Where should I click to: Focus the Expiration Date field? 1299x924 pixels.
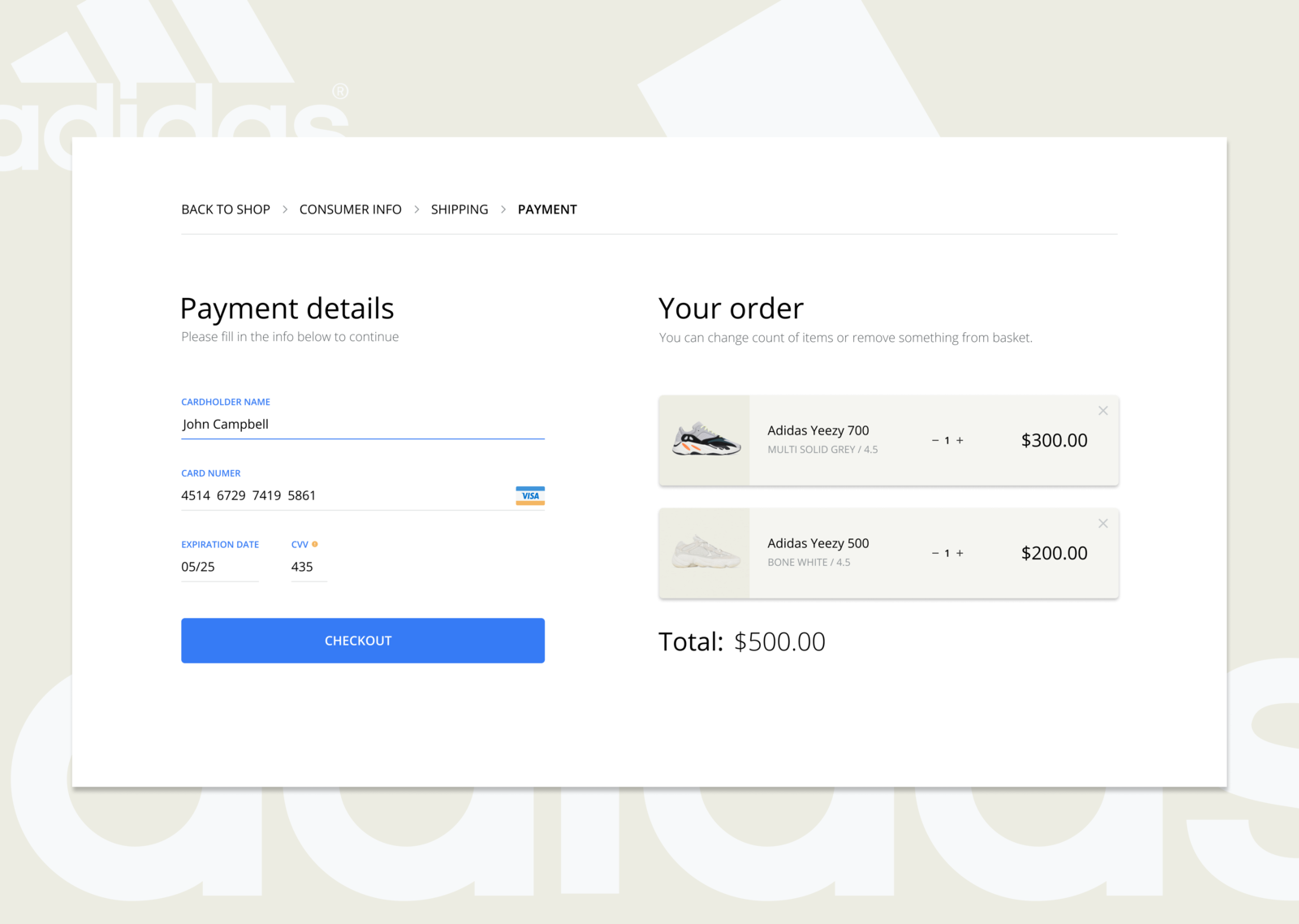(x=220, y=567)
